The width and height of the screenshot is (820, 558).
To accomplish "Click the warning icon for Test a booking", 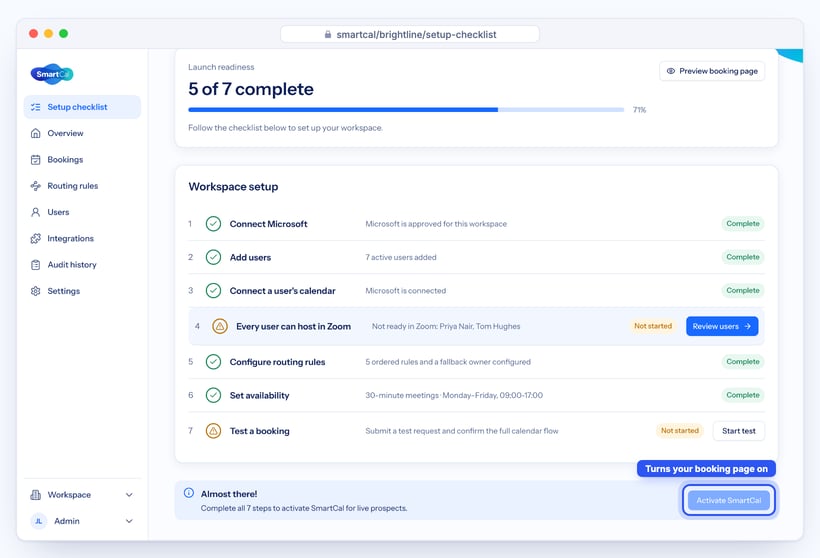I will tap(213, 431).
